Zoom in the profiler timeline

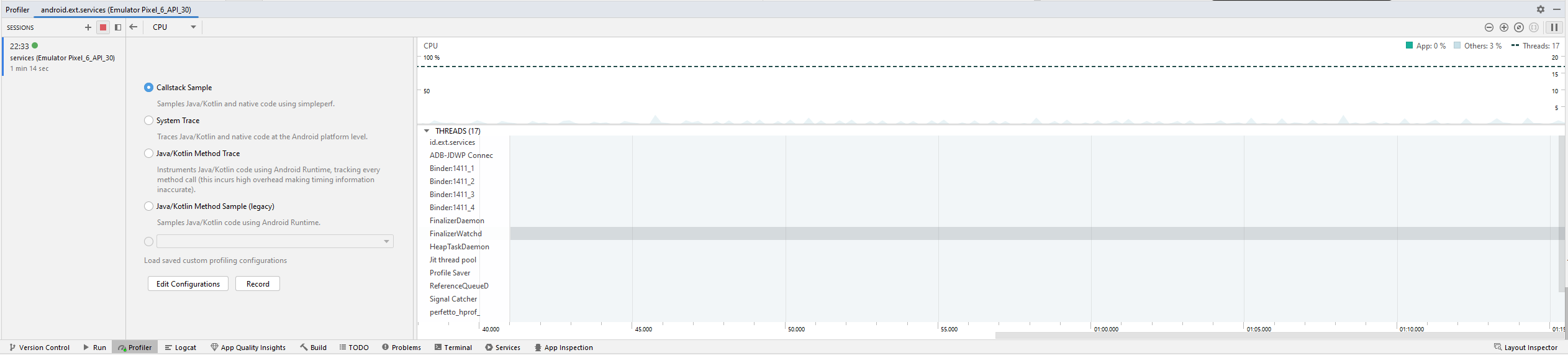coord(1504,27)
